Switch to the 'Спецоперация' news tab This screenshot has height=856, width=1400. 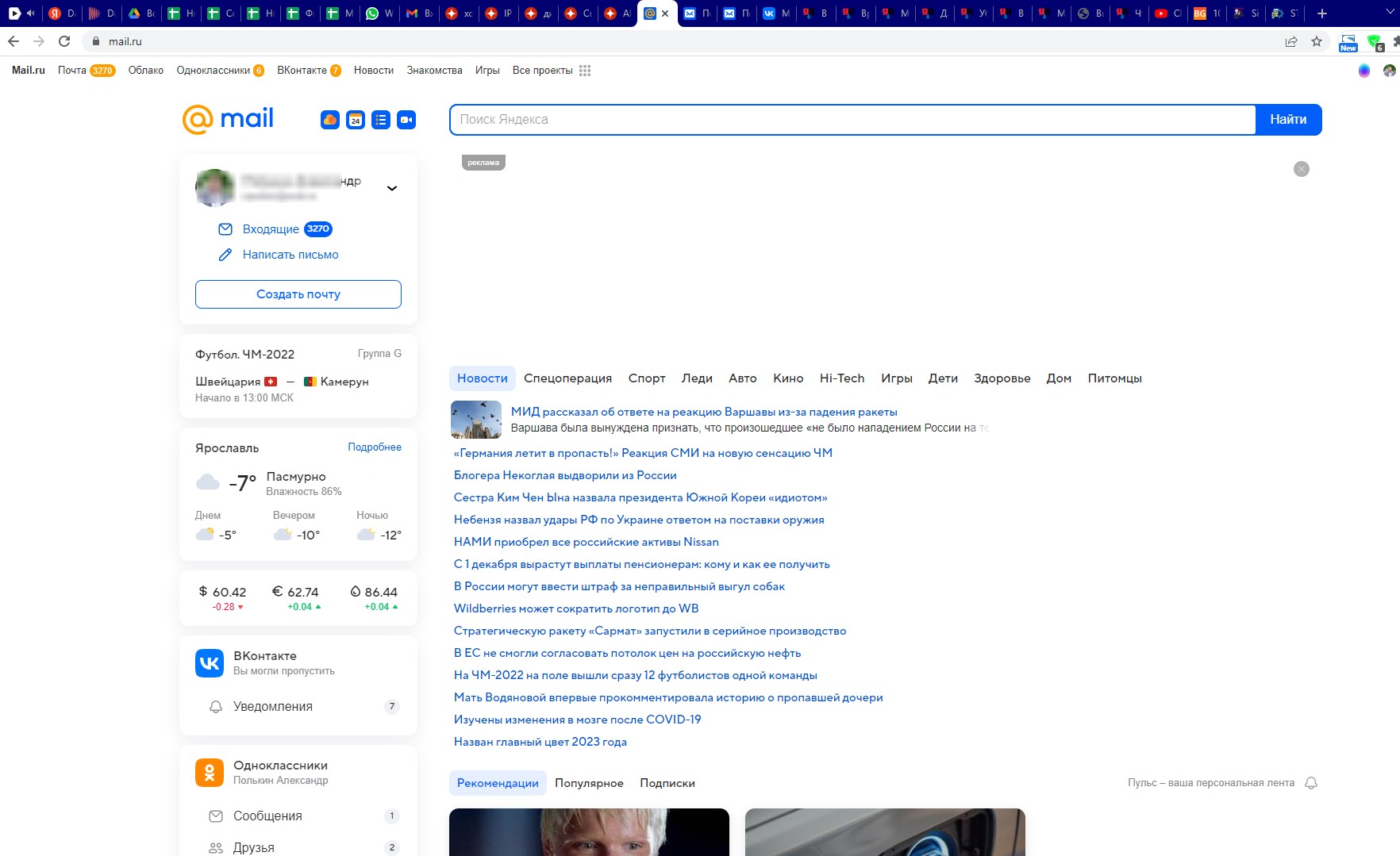coord(567,378)
